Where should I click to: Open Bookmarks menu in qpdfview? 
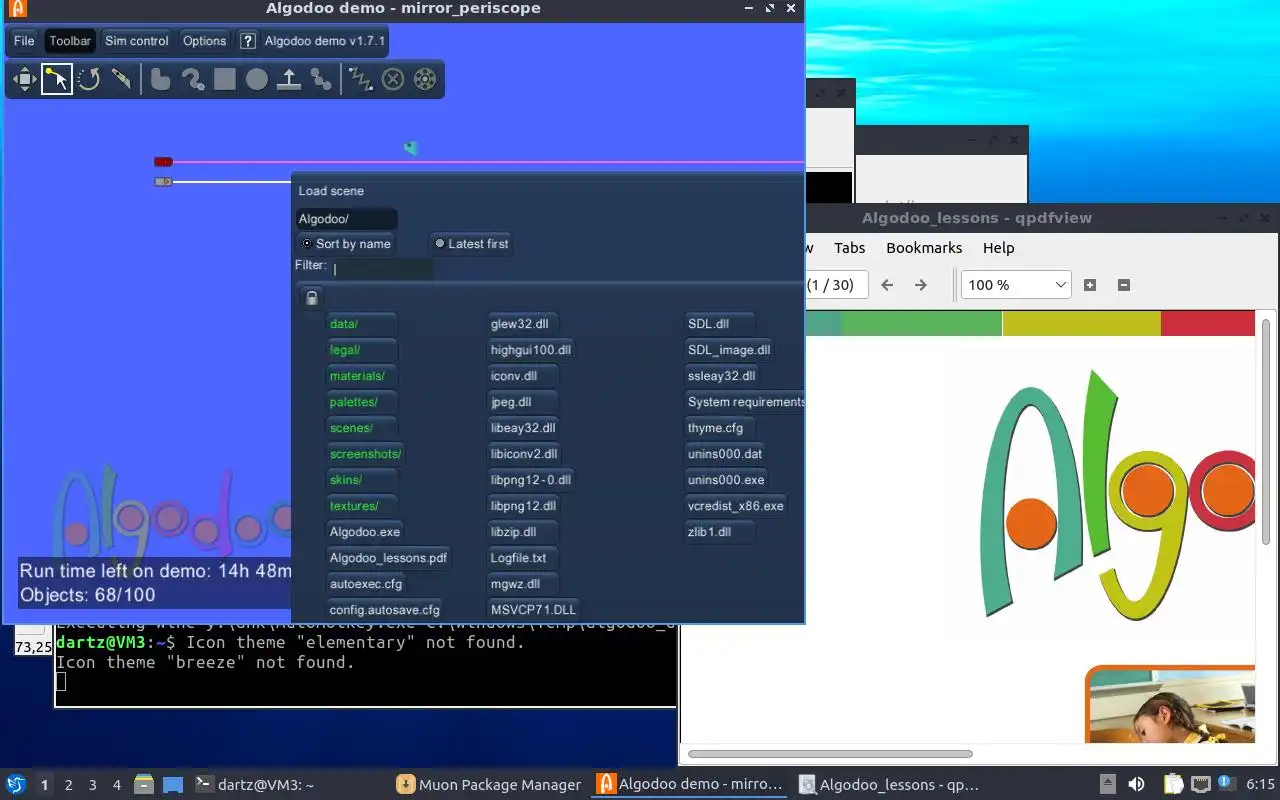[x=924, y=248]
